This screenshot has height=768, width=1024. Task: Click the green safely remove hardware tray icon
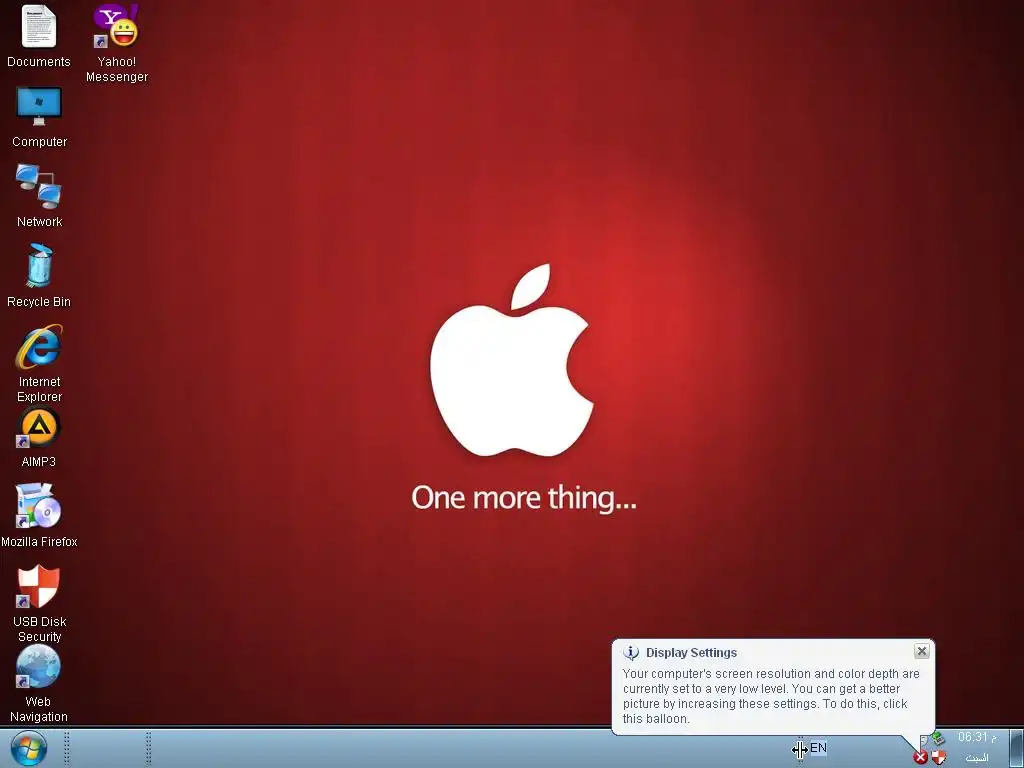click(x=938, y=739)
